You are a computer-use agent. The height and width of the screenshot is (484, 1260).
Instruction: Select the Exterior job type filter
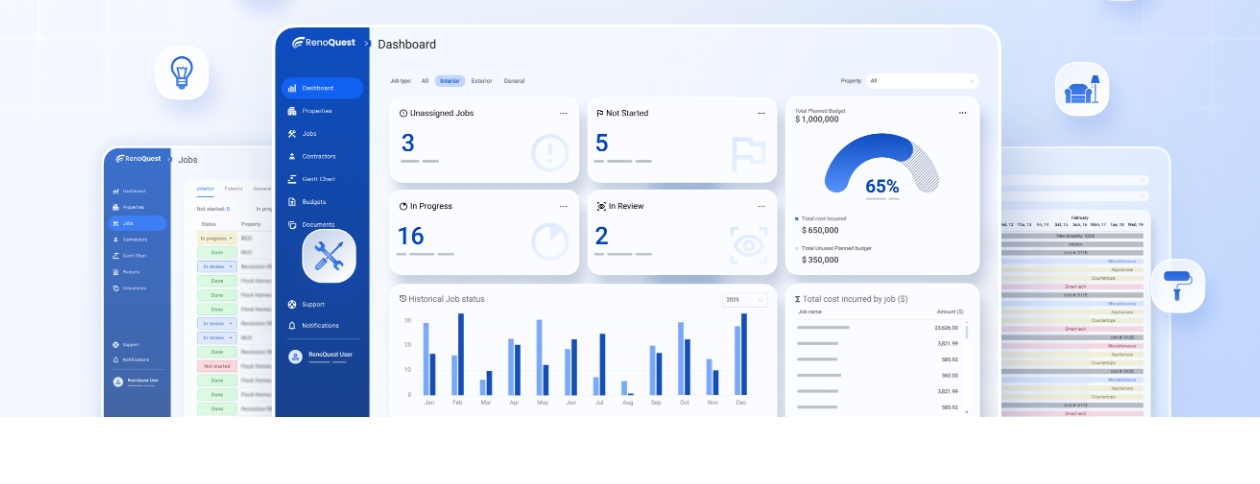482,81
